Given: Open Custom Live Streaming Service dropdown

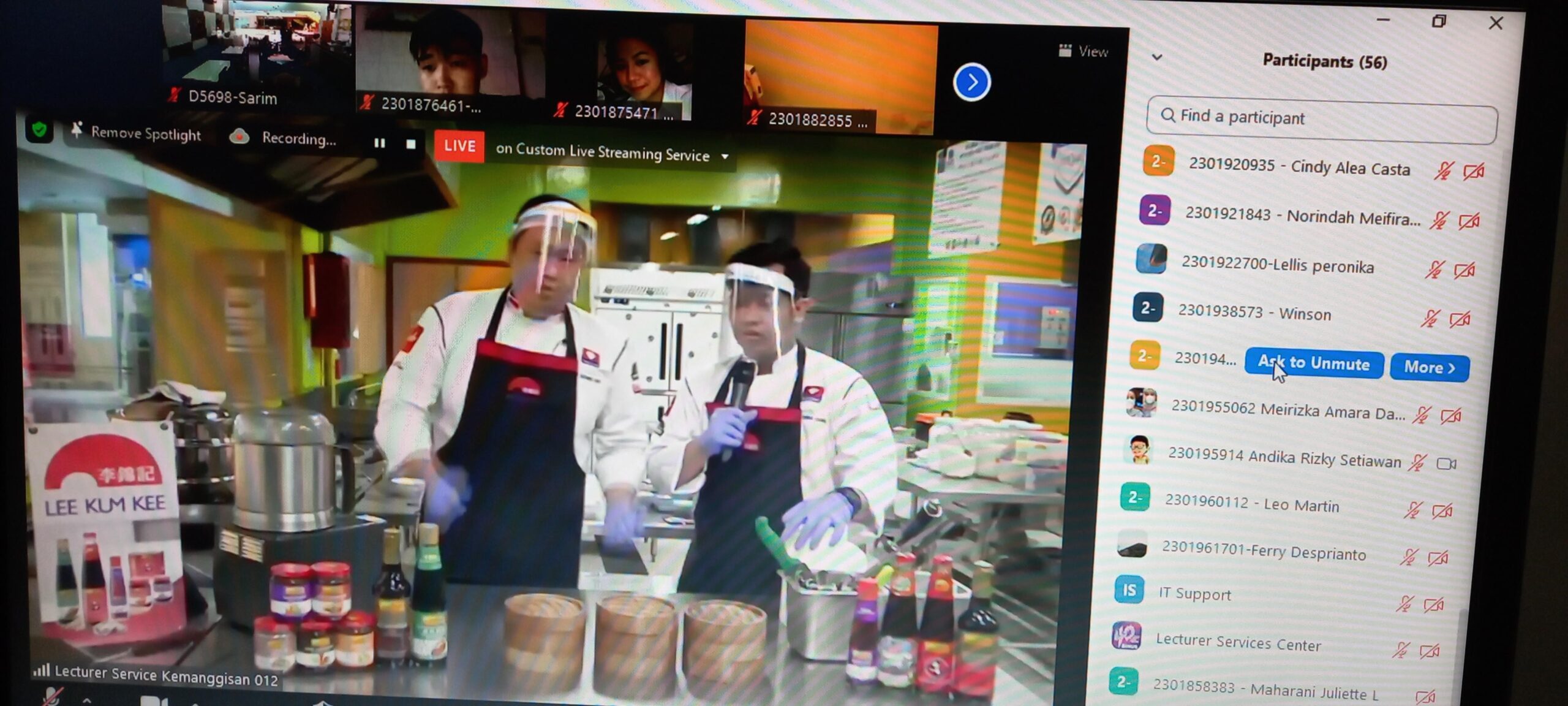Looking at the screenshot, I should pos(725,157).
